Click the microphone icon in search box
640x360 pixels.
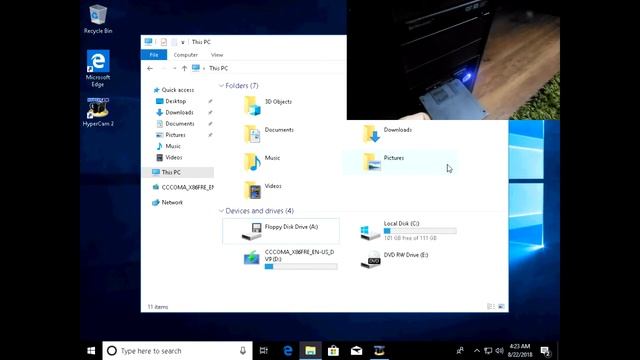[243, 351]
